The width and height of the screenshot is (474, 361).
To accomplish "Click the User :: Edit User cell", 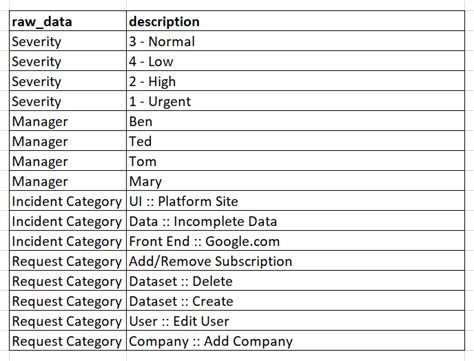I will click(x=296, y=321).
